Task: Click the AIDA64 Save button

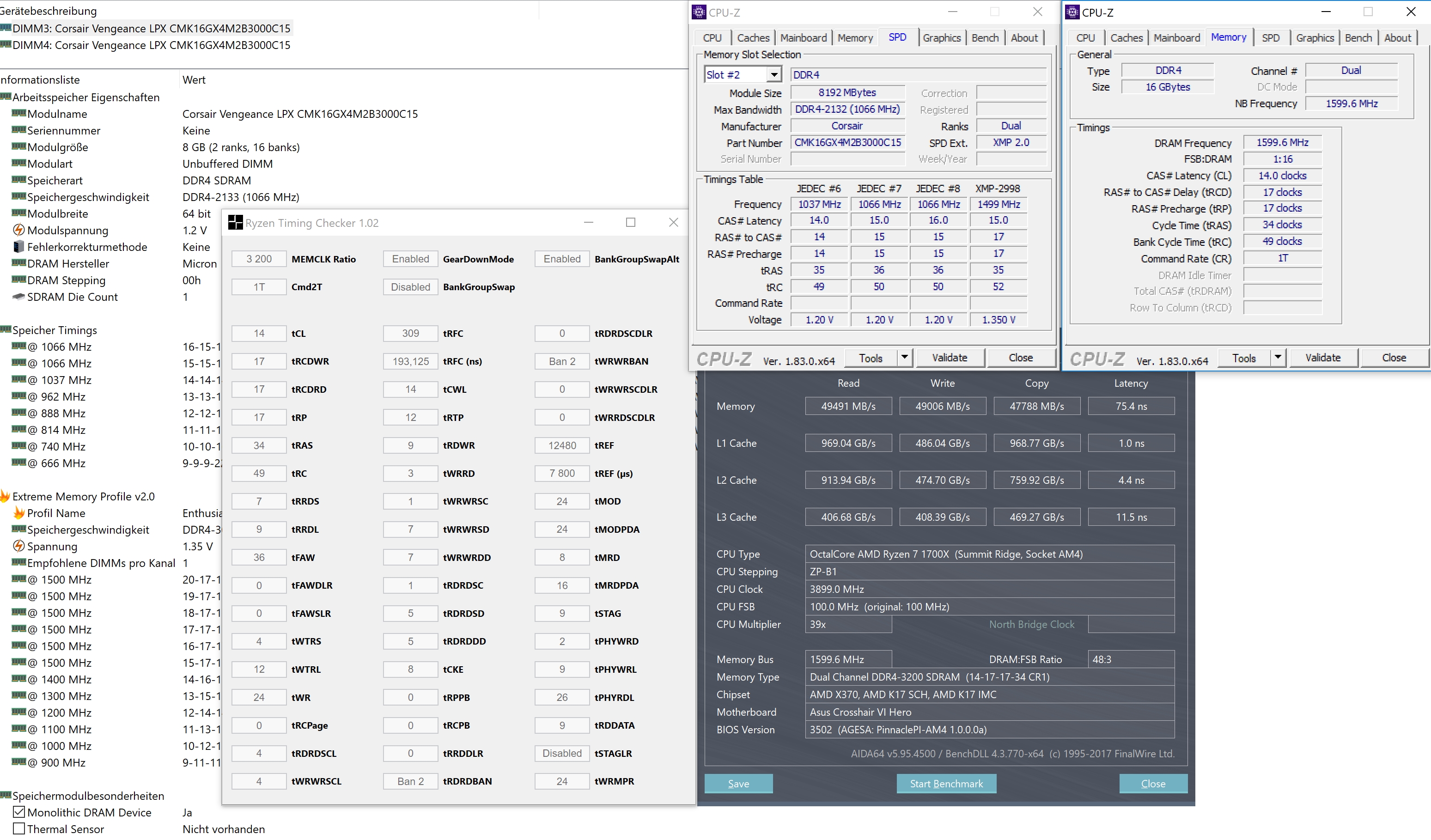Action: 738,783
